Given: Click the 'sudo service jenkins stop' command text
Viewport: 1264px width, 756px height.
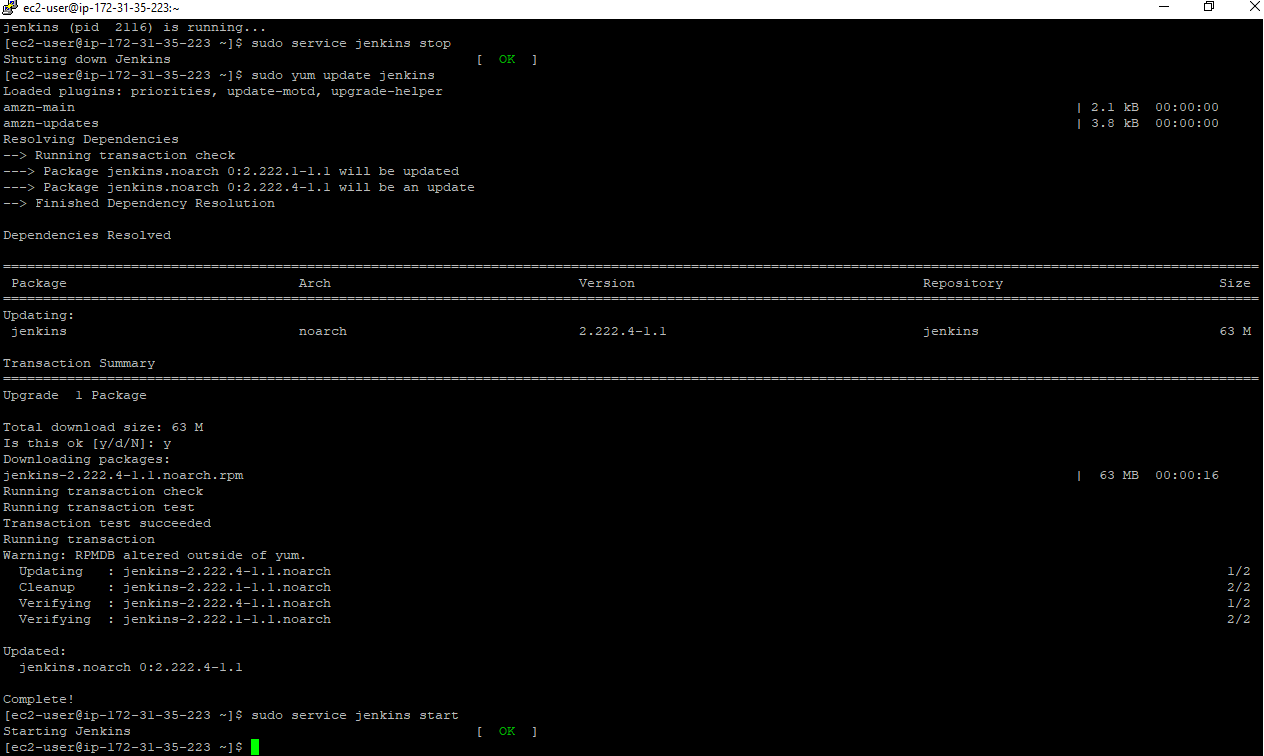Looking at the screenshot, I should [351, 44].
